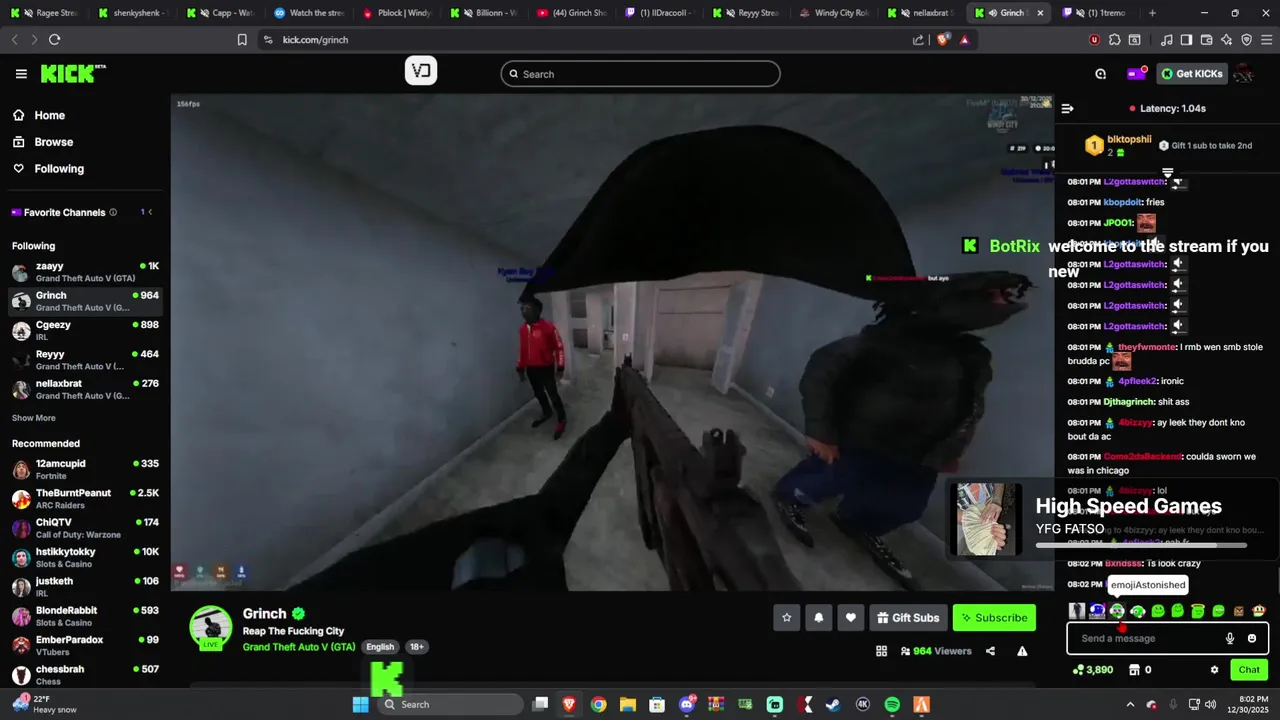Open nellaxbrat channel in sidebar

[x=85, y=389]
